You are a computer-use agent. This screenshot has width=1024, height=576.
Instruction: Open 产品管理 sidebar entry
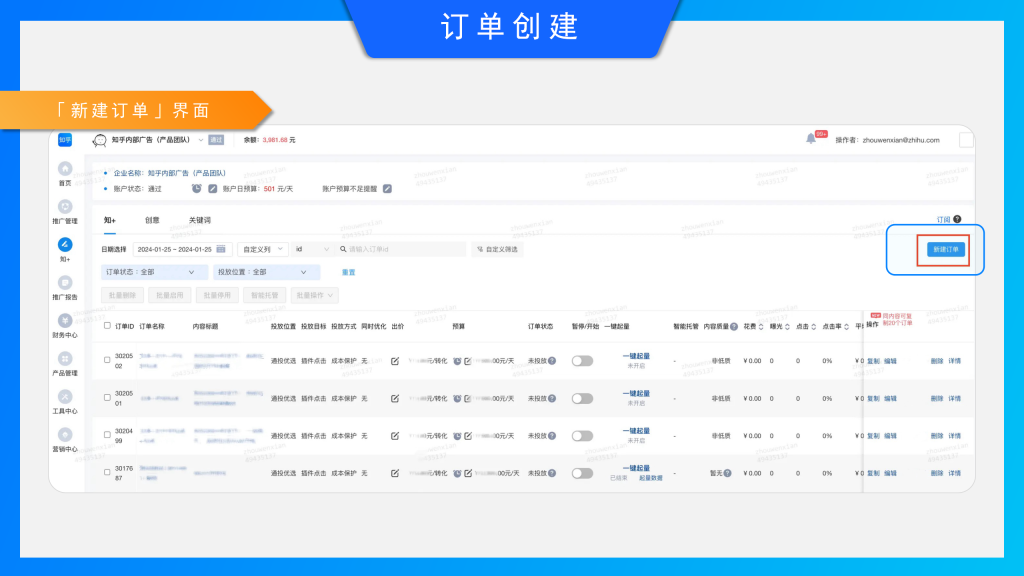coord(65,359)
